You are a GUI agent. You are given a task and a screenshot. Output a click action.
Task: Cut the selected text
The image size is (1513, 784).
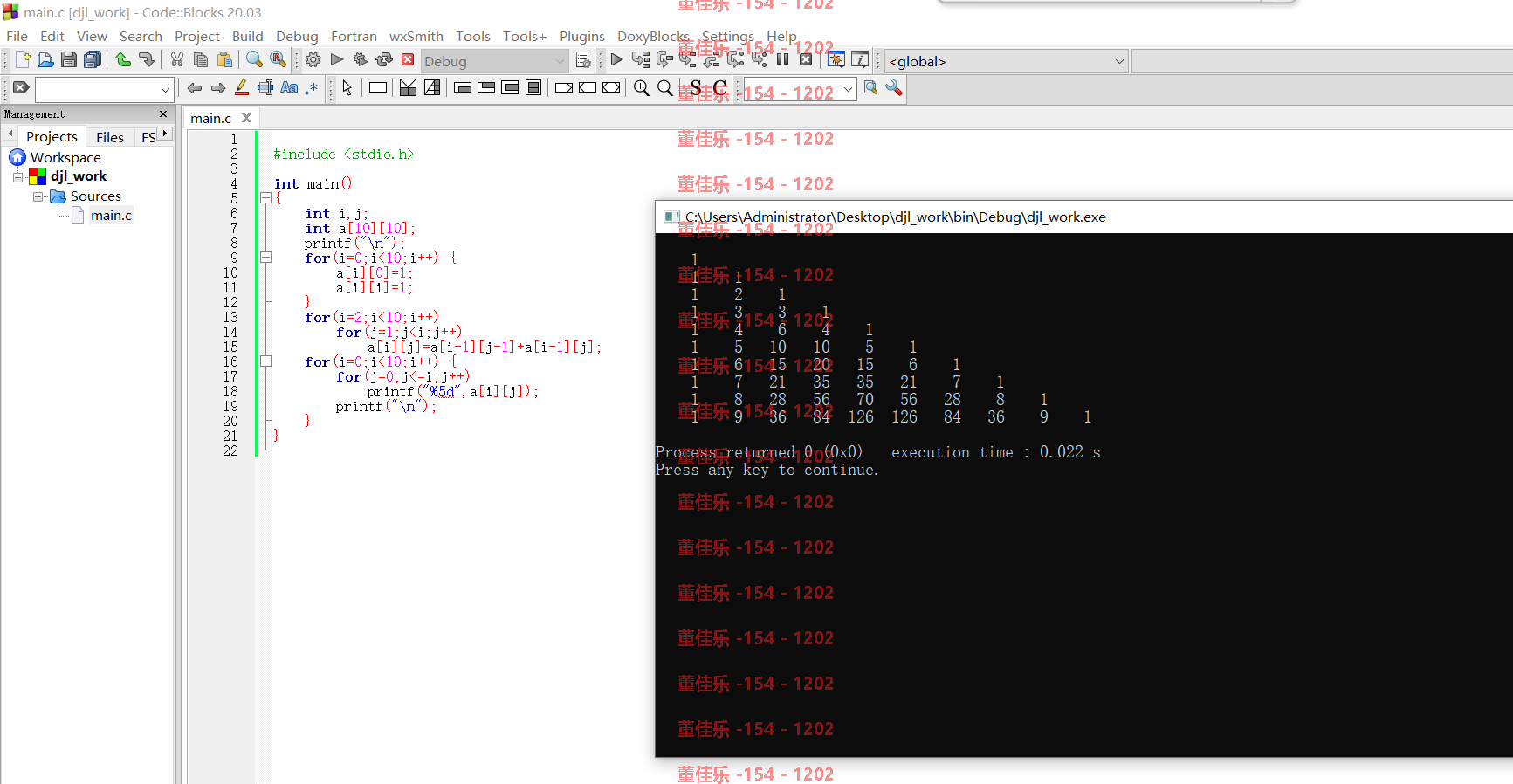click(x=177, y=59)
